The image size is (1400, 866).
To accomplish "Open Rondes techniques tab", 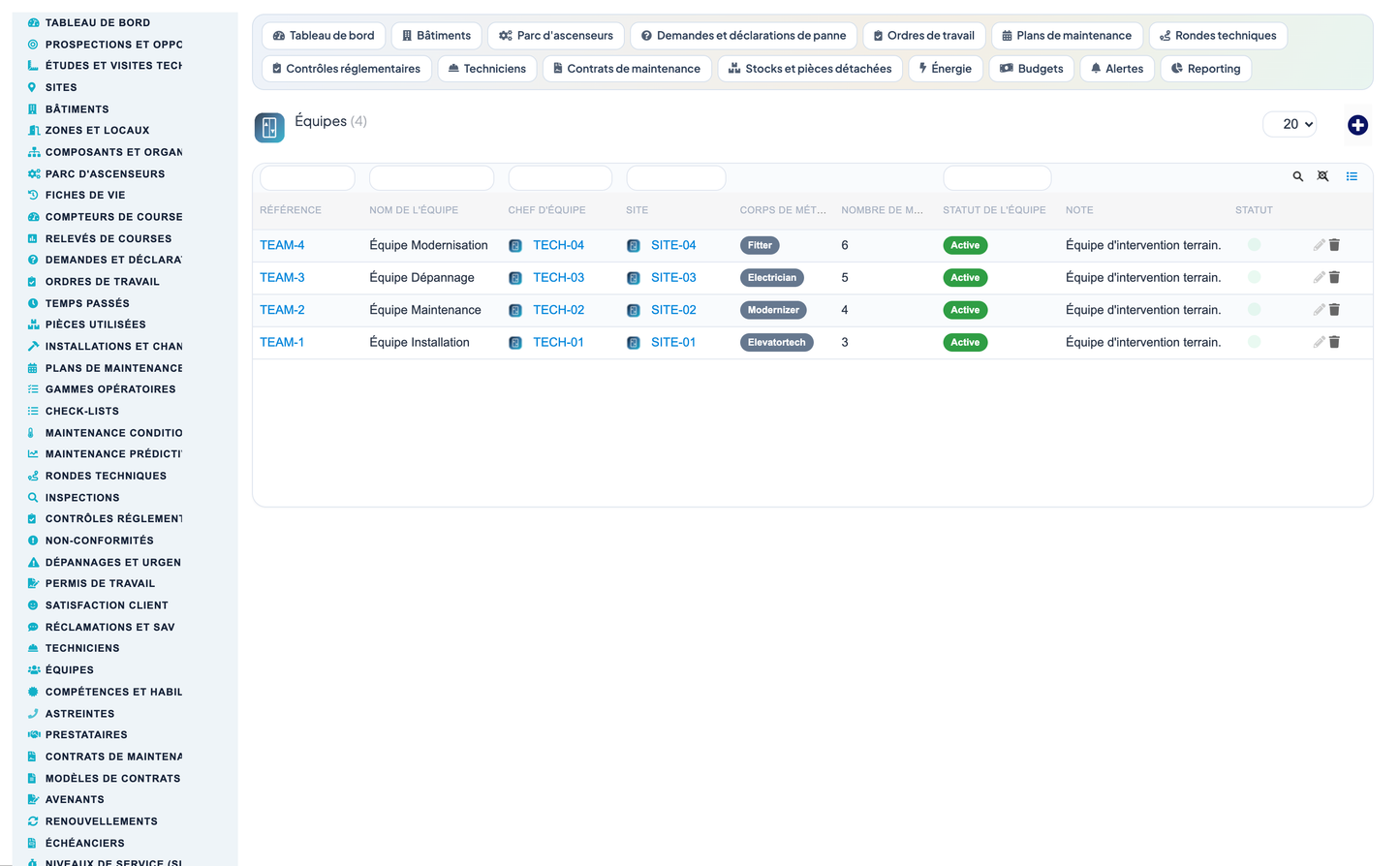I will (x=1218, y=36).
